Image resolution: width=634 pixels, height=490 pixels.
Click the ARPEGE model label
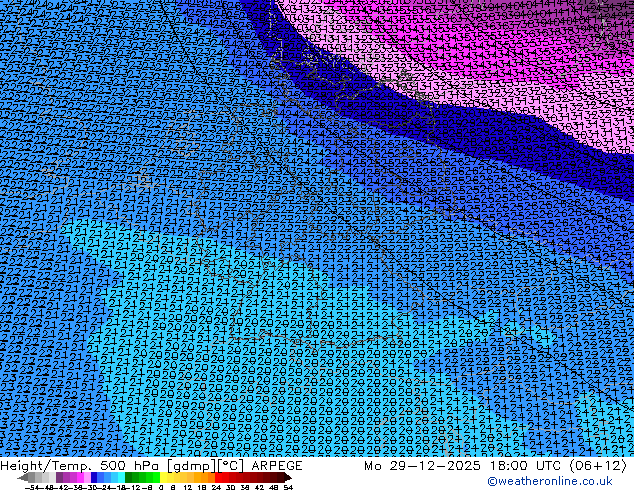coord(277,466)
